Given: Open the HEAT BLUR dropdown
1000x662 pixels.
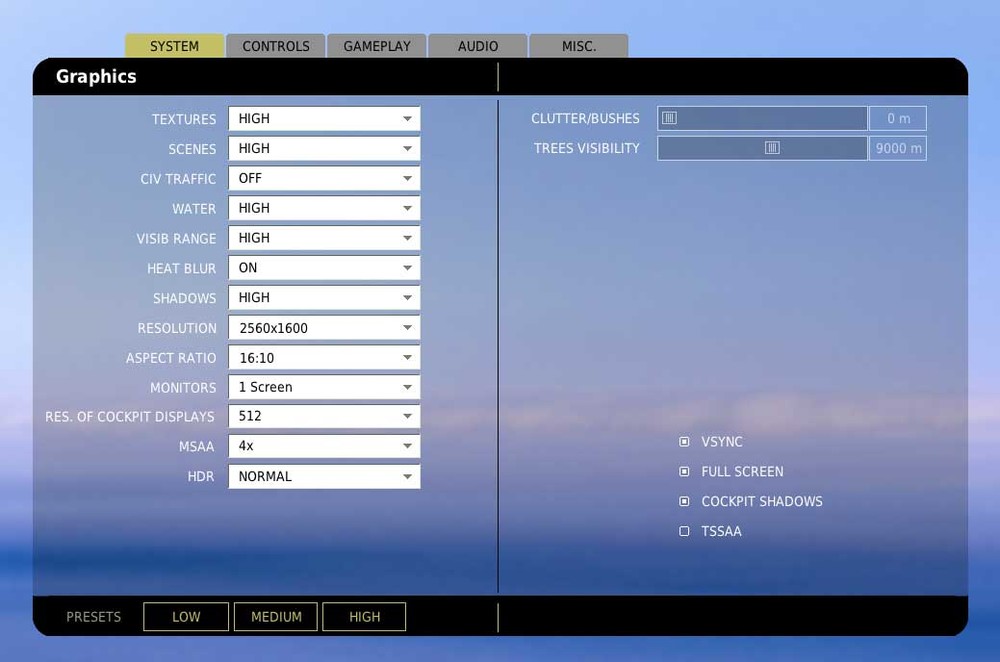Looking at the screenshot, I should click(x=324, y=268).
